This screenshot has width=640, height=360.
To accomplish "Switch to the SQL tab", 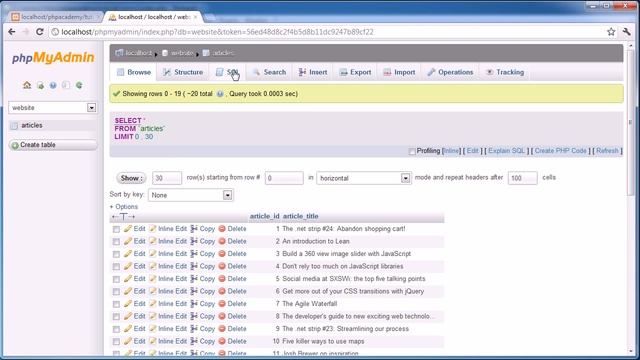I will 227,72.
